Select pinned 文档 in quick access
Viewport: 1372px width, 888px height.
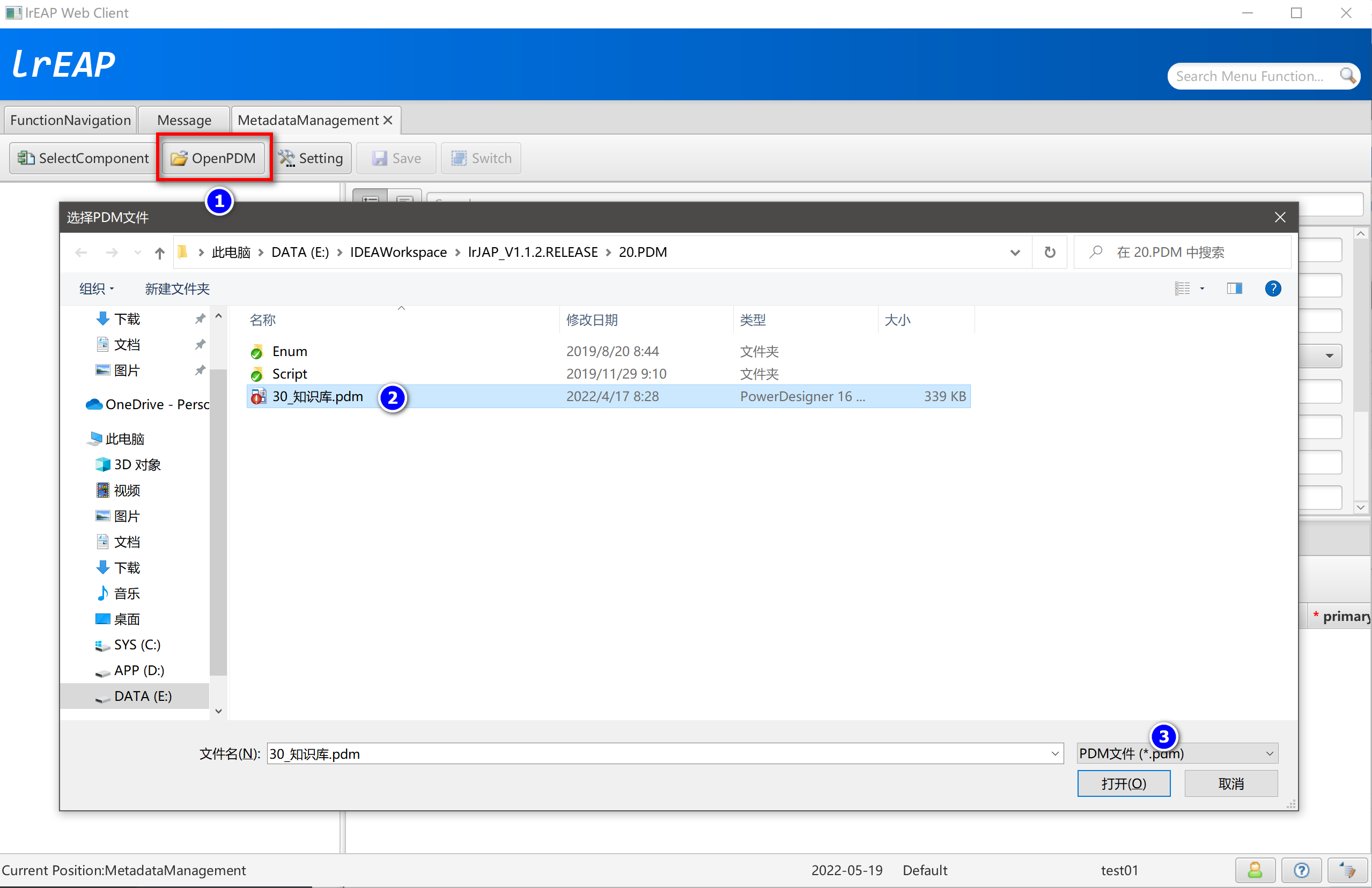(127, 345)
